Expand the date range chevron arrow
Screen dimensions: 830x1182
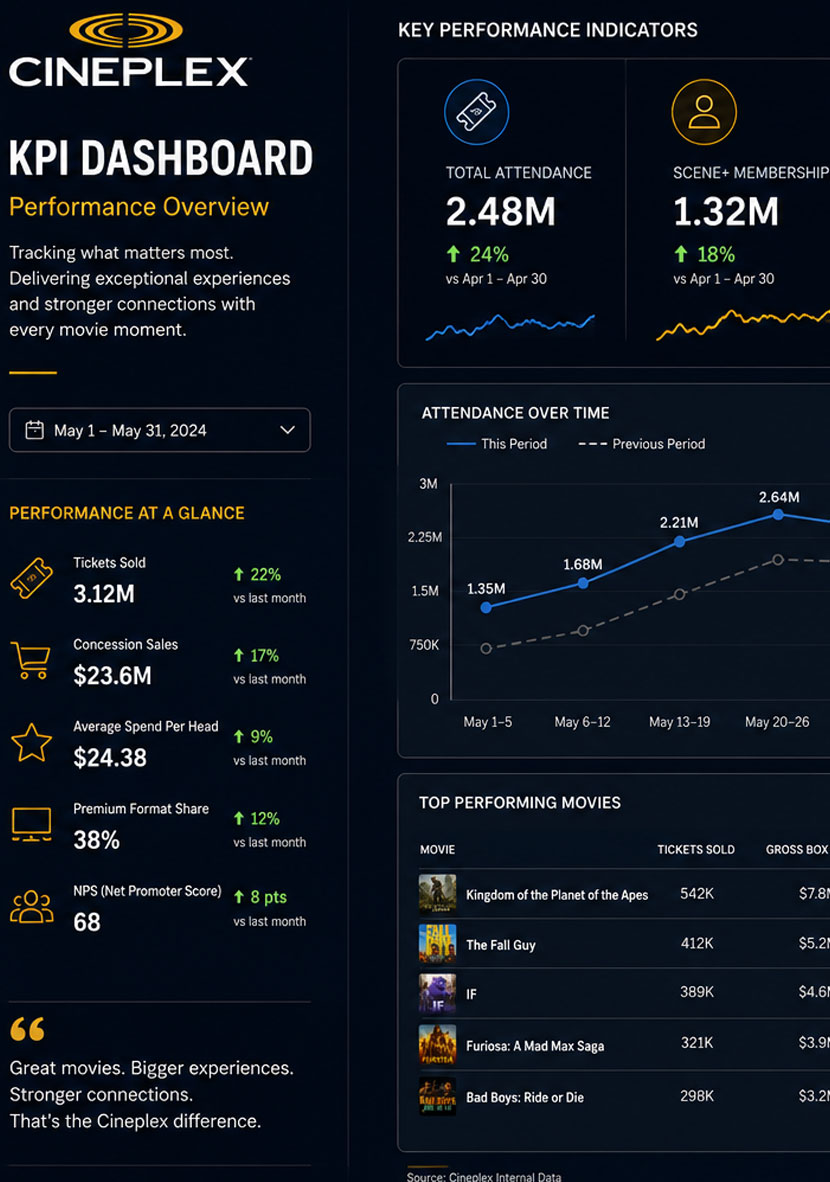(287, 430)
